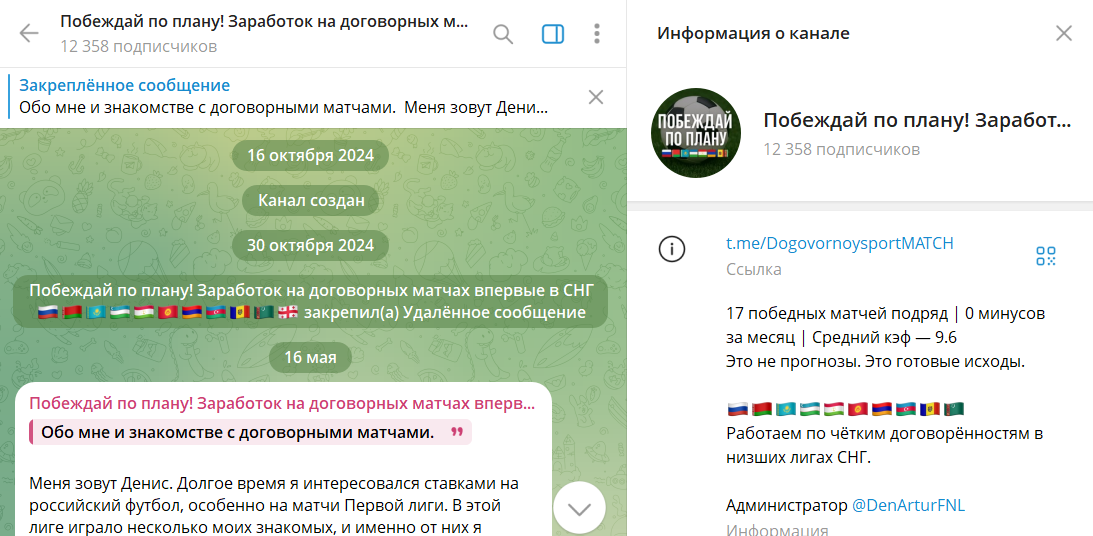Click the 16 октября 2024 date badge
Image resolution: width=1093 pixels, height=536 pixels.
tap(310, 155)
